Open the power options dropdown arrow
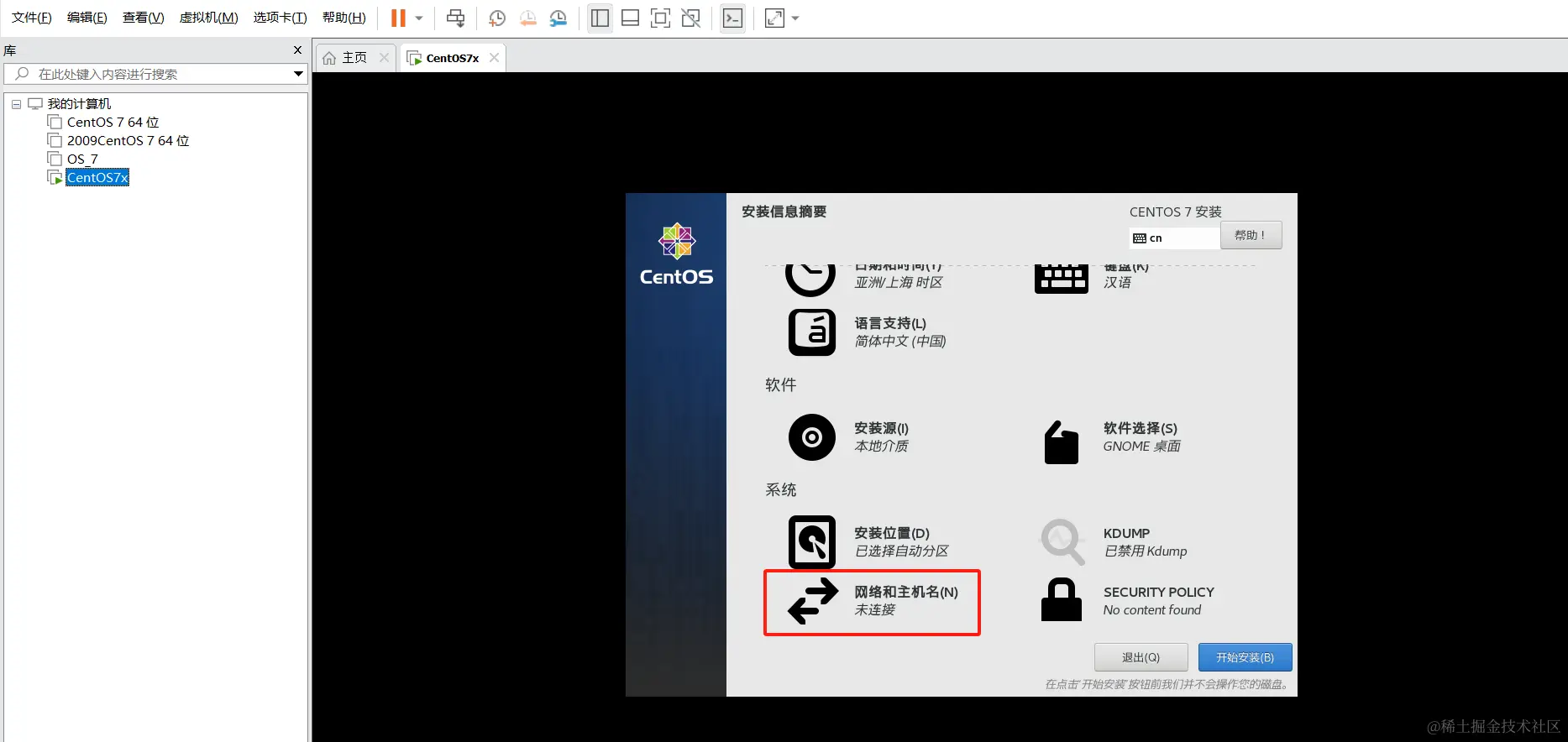The image size is (1568, 742). [419, 18]
